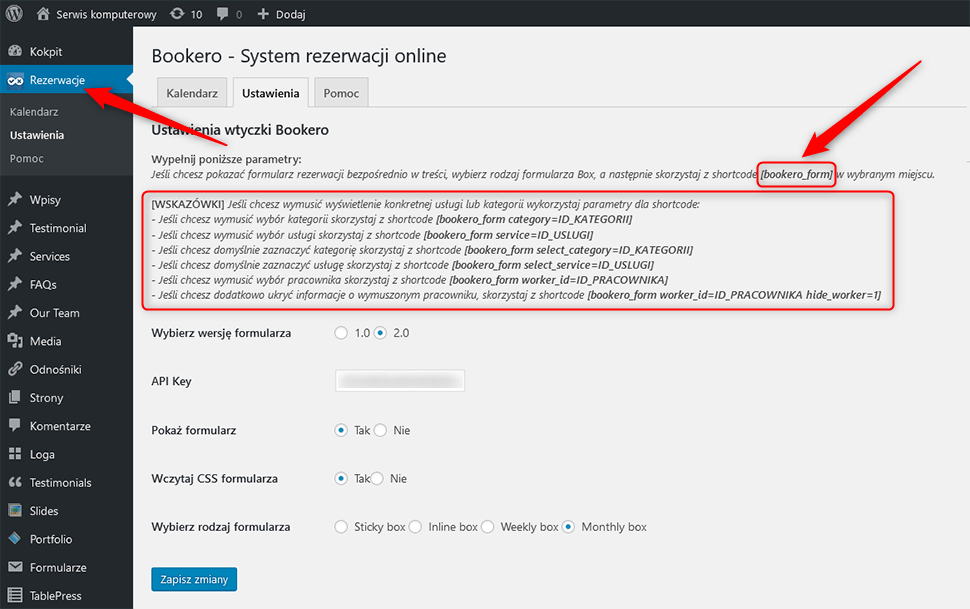The width and height of the screenshot is (970, 609).
Task: Select Tak for Pokaż formularz
Action: coord(341,430)
